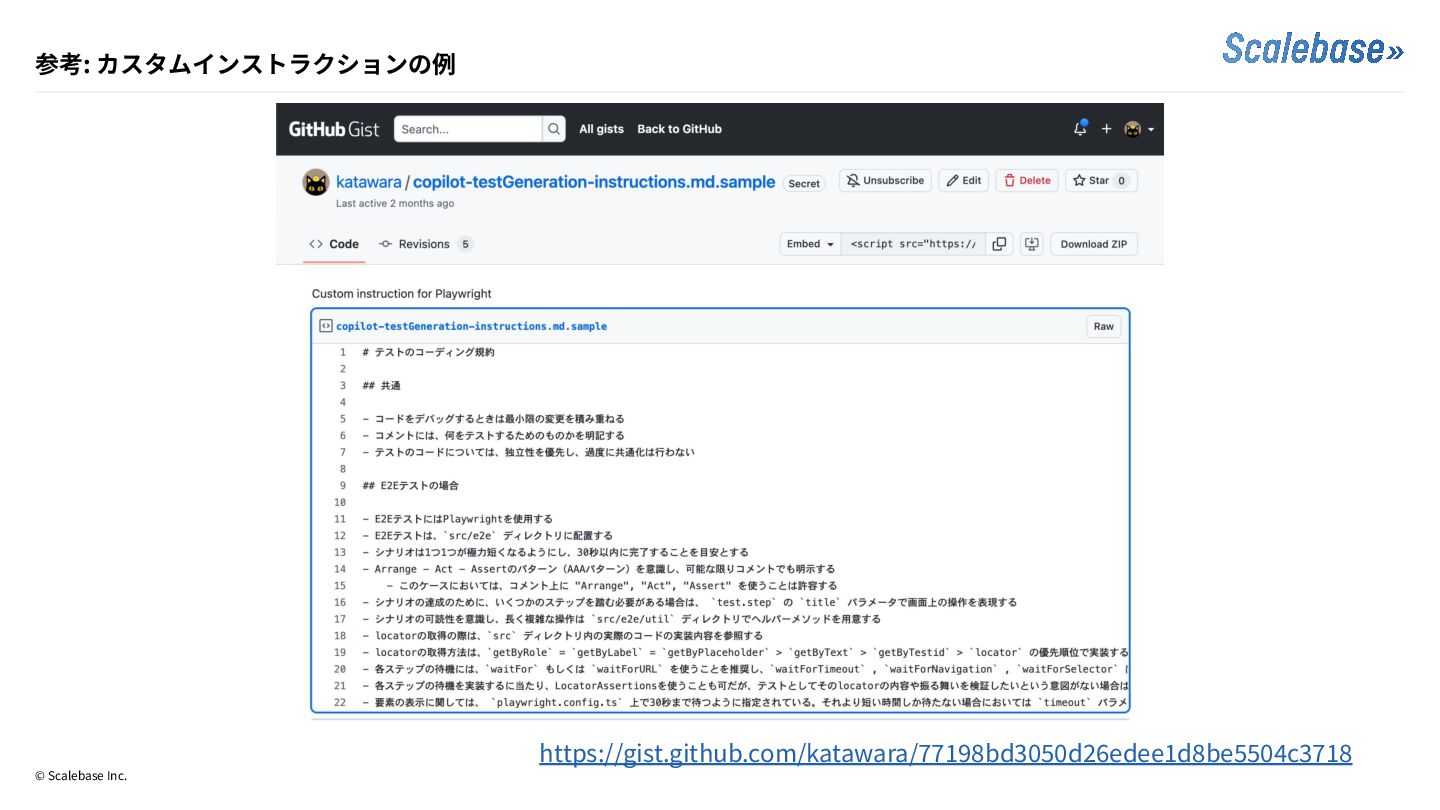1440x810 pixels.
Task: Click line number 9
Action: [x=342, y=485]
